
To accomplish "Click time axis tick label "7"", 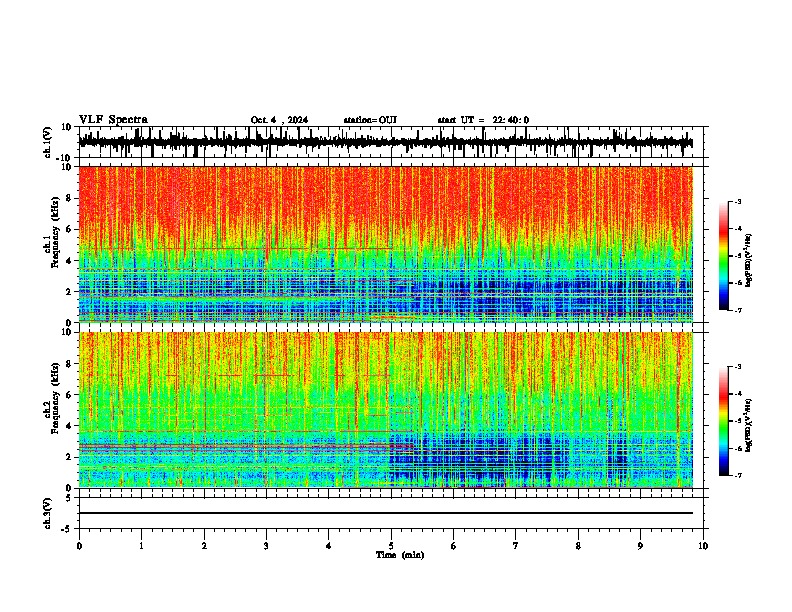I will pos(516,546).
